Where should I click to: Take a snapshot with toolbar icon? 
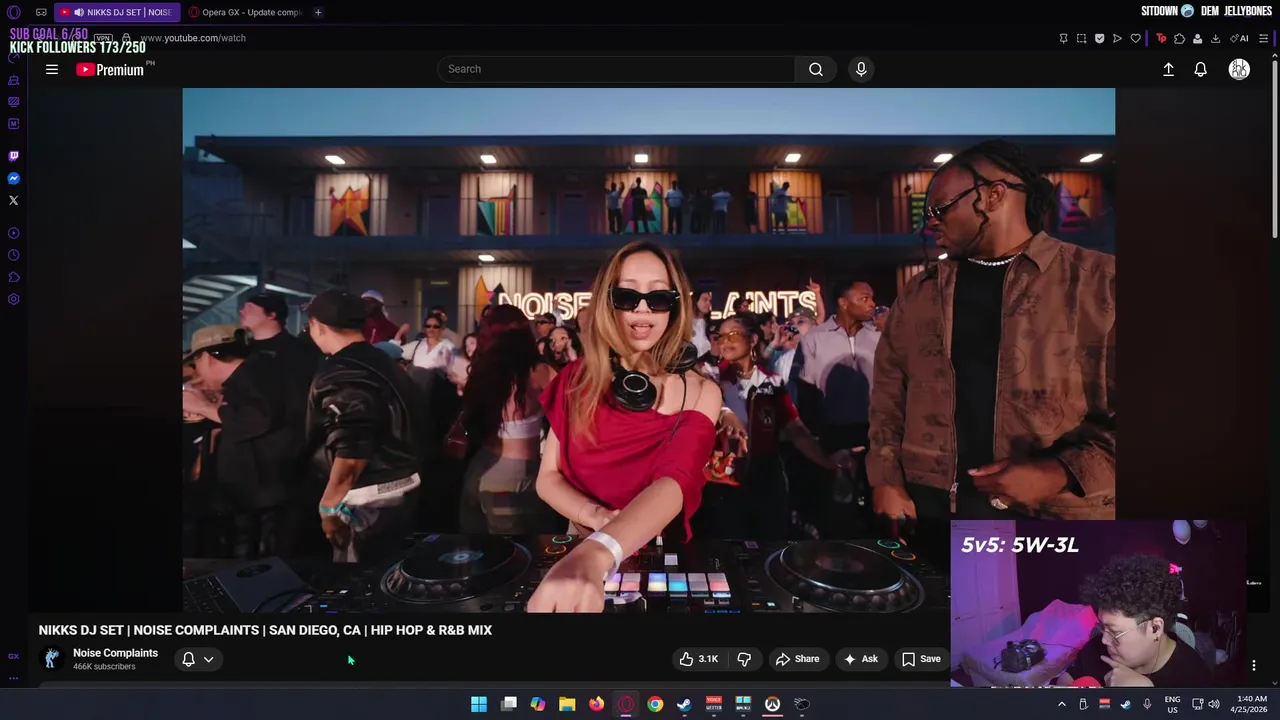click(x=1081, y=38)
